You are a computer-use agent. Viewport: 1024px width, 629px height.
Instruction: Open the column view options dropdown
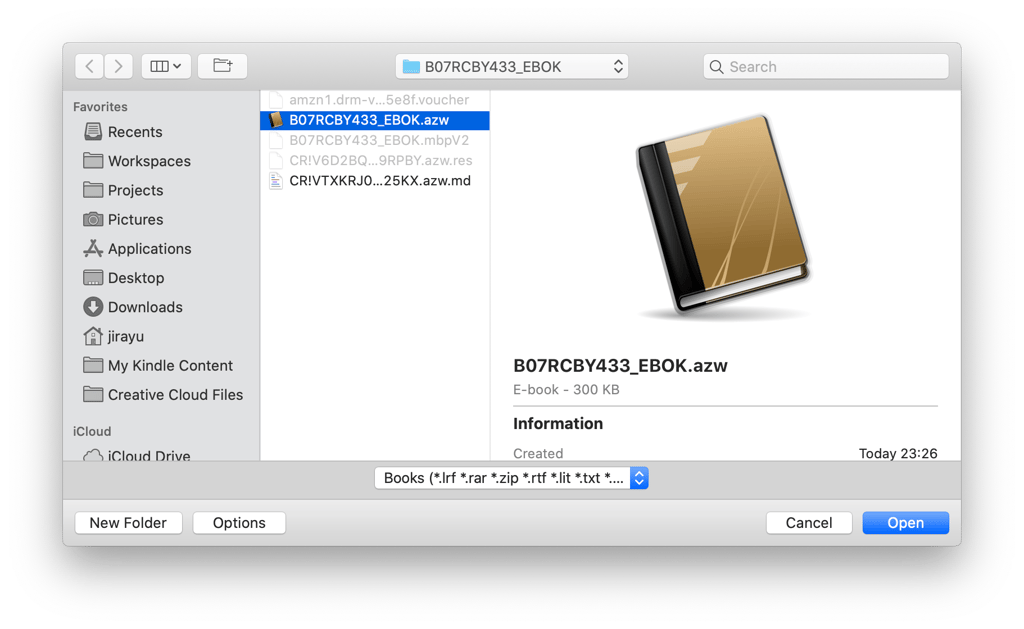[166, 67]
